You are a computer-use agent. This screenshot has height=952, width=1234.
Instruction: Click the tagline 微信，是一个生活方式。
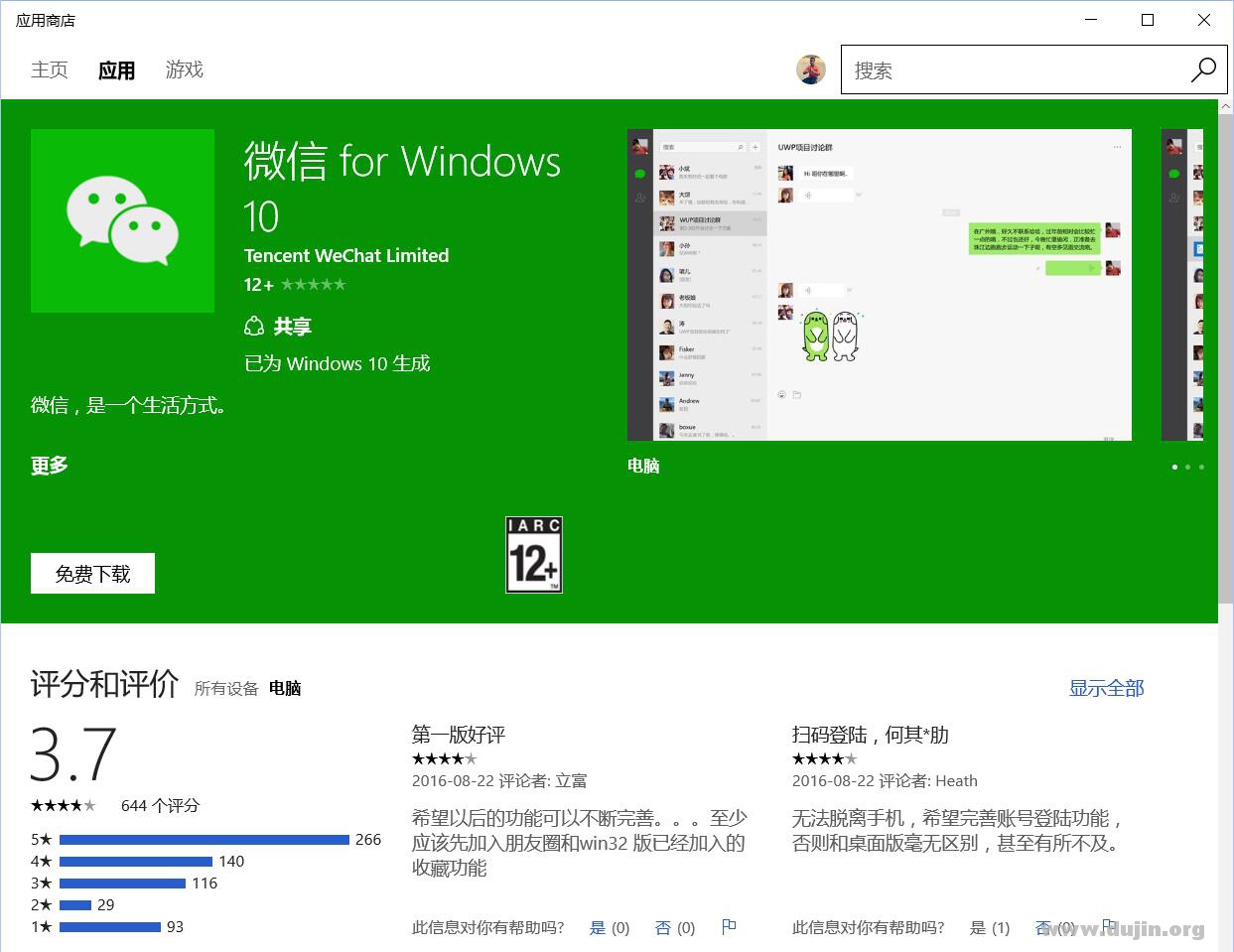(x=129, y=405)
